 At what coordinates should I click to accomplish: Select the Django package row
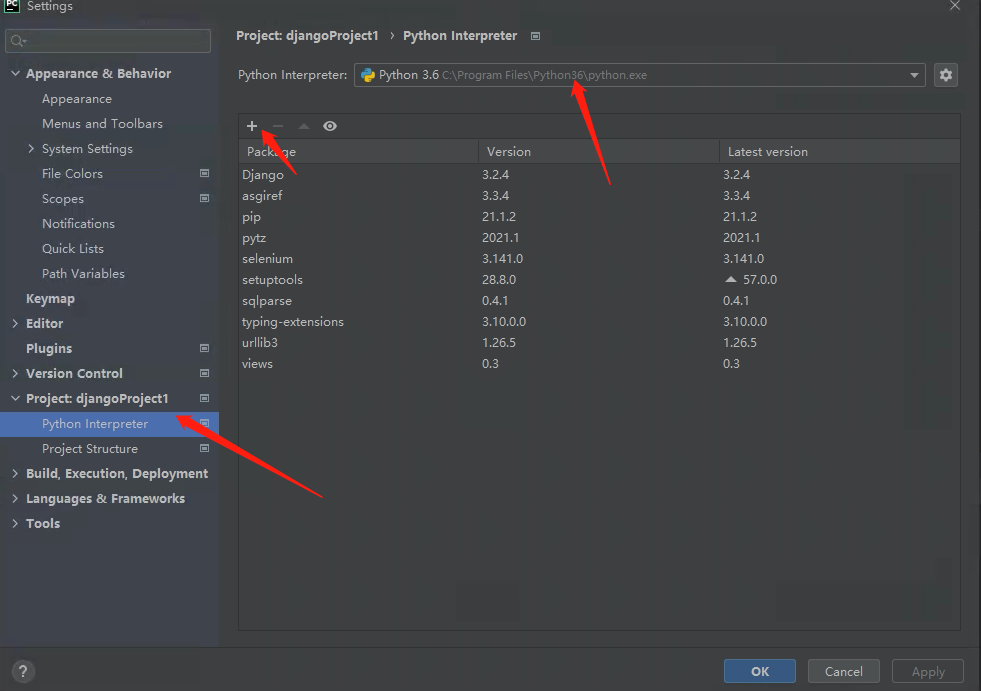[x=599, y=175]
